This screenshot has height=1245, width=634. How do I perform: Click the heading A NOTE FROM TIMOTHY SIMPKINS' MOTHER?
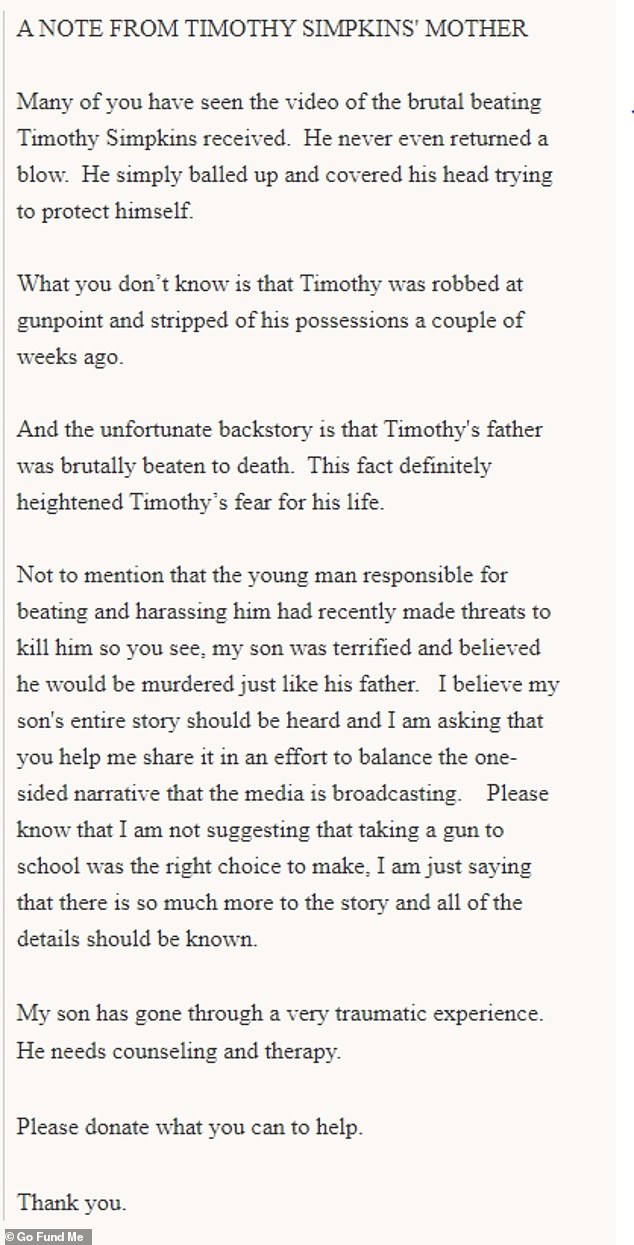pyautogui.click(x=271, y=29)
